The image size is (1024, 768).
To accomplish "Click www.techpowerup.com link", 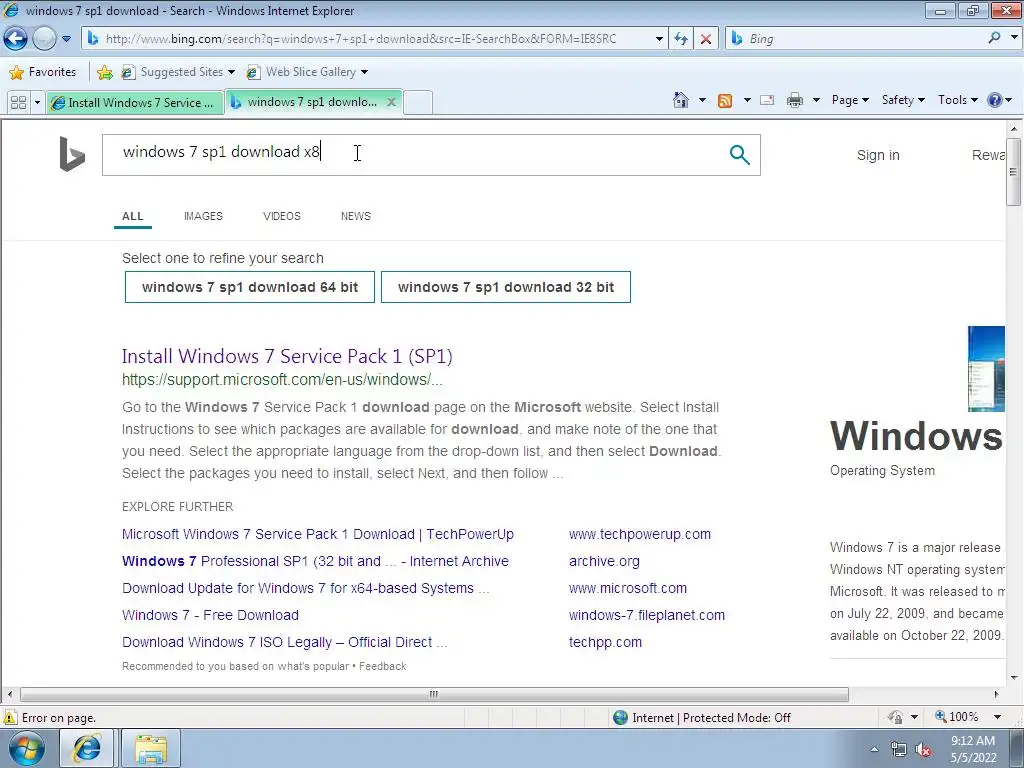I will point(639,534).
